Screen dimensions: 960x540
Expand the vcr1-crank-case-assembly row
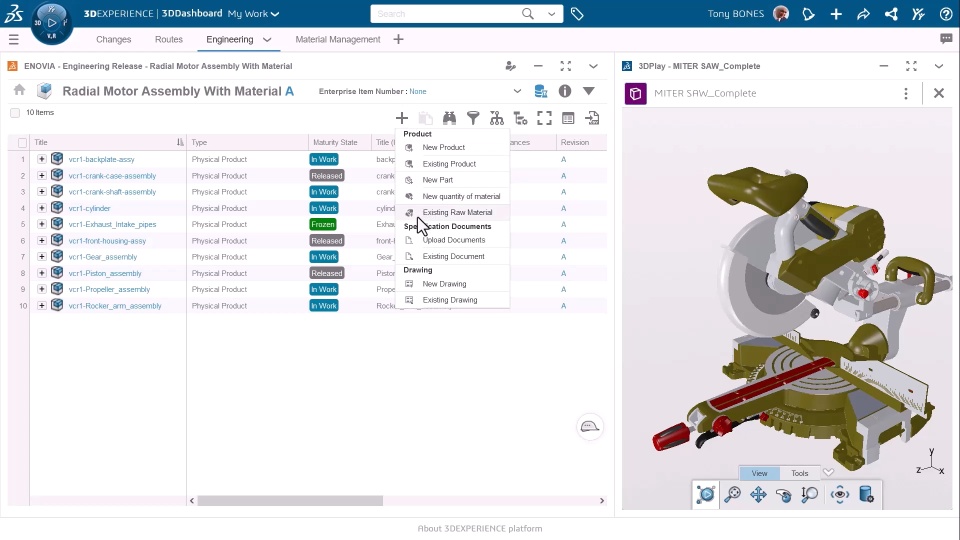(42, 176)
